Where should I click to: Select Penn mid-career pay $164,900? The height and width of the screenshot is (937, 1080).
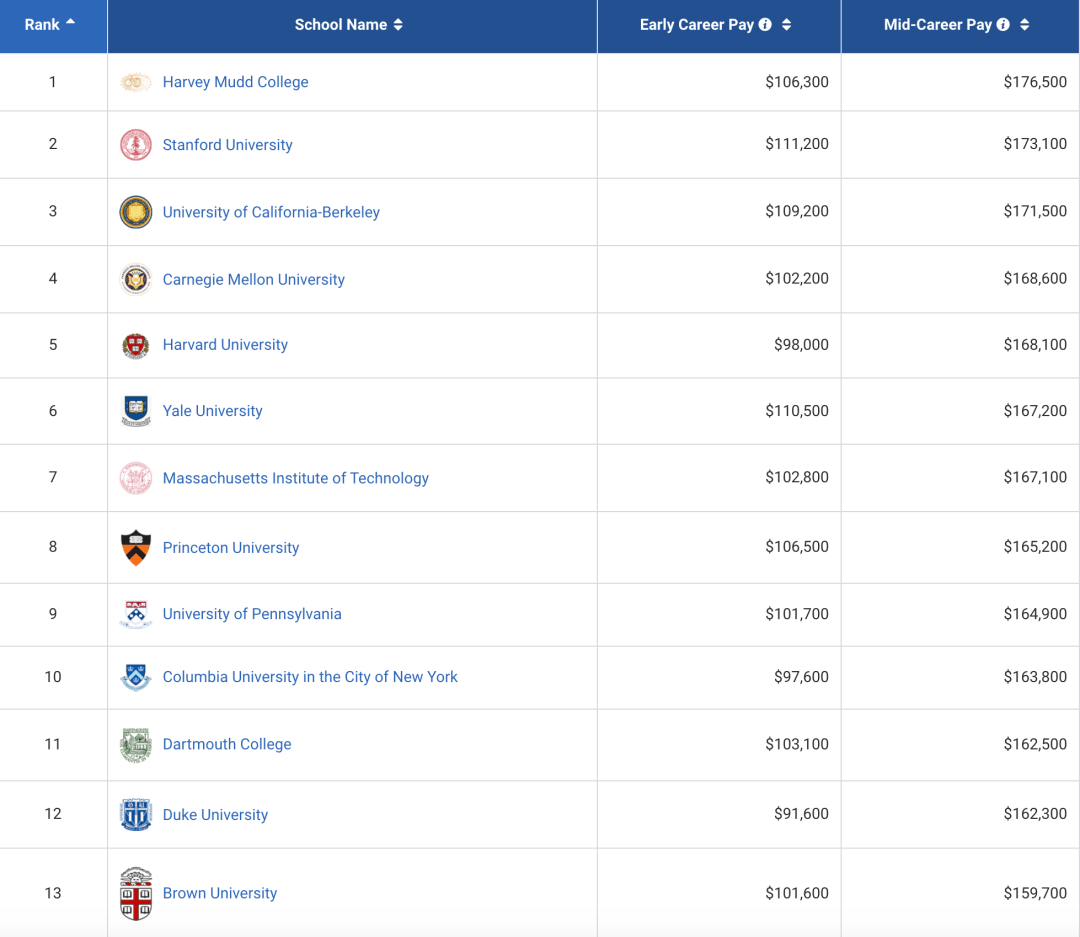point(1035,614)
